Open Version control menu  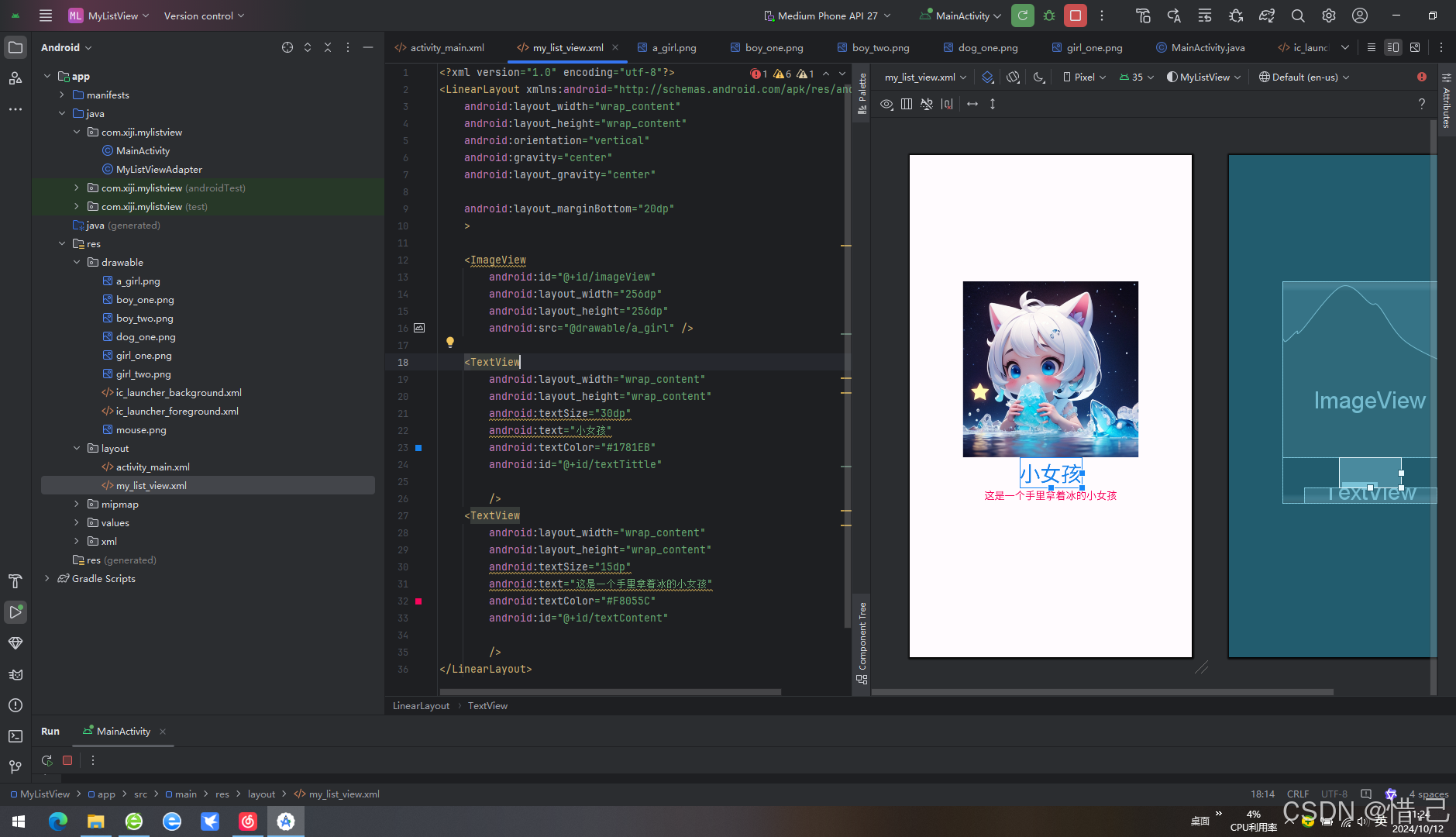[204, 15]
